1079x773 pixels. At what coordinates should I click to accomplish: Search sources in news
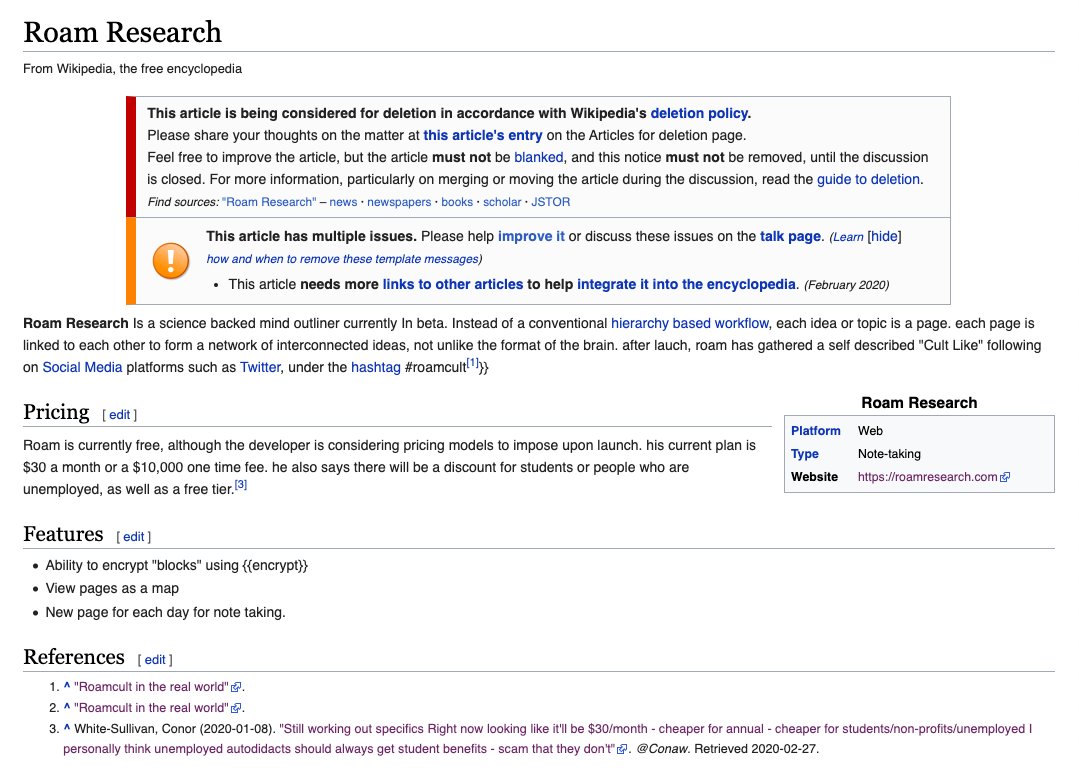(343, 202)
